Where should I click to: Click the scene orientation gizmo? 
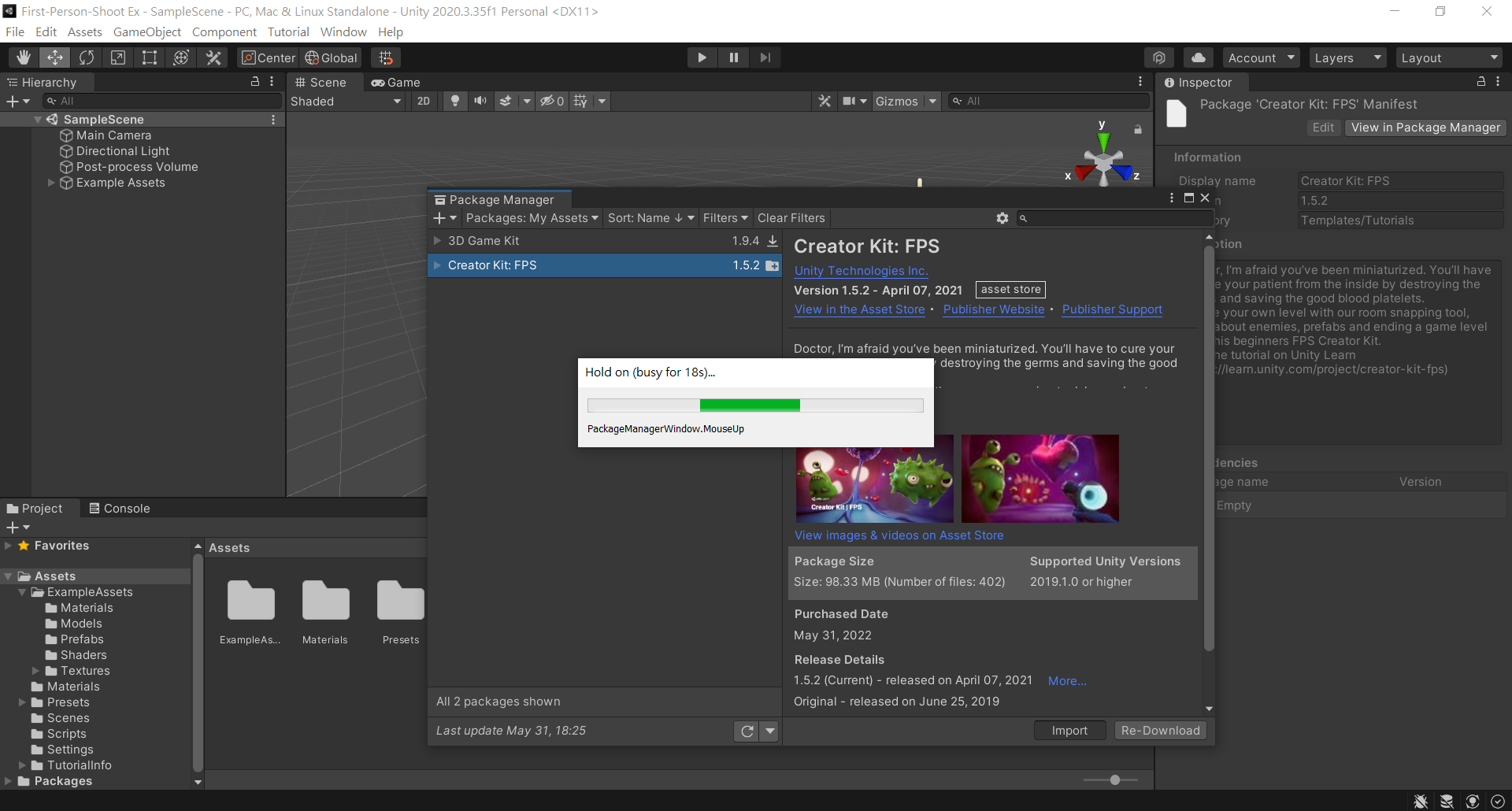pyautogui.click(x=1103, y=161)
